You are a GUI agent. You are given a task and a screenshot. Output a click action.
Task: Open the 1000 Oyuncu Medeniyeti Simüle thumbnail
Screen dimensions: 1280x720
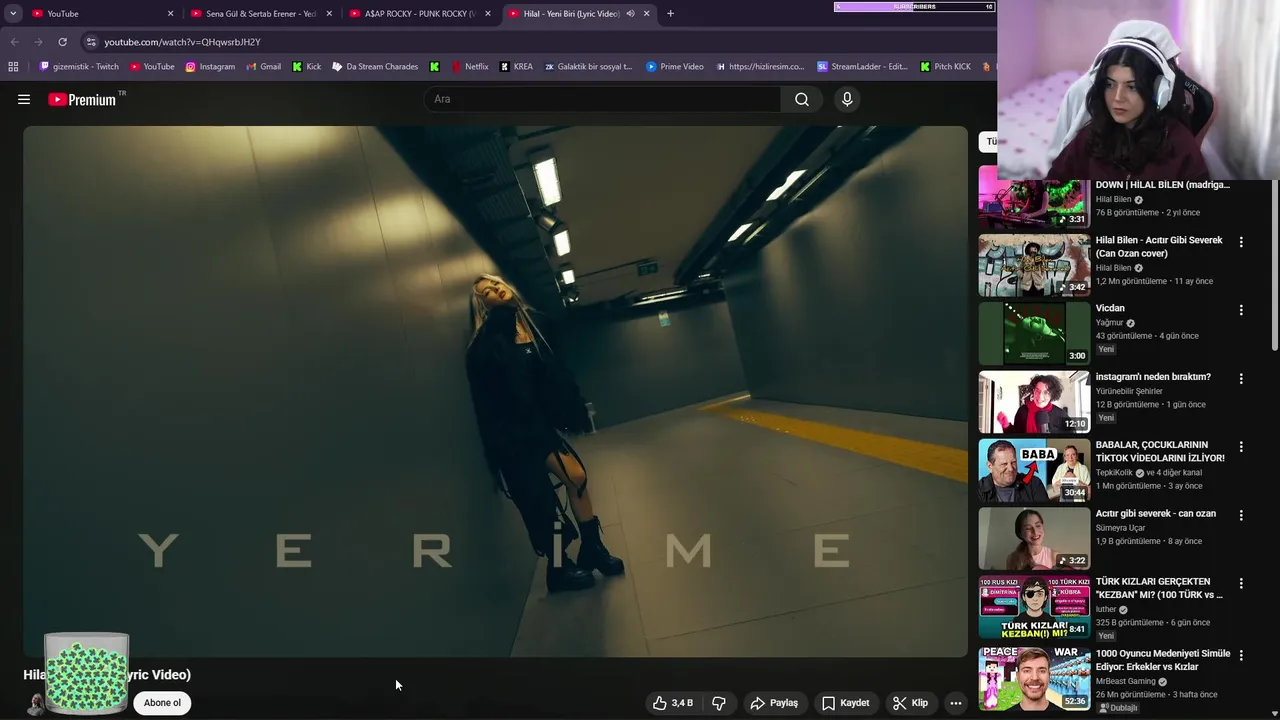[1034, 678]
